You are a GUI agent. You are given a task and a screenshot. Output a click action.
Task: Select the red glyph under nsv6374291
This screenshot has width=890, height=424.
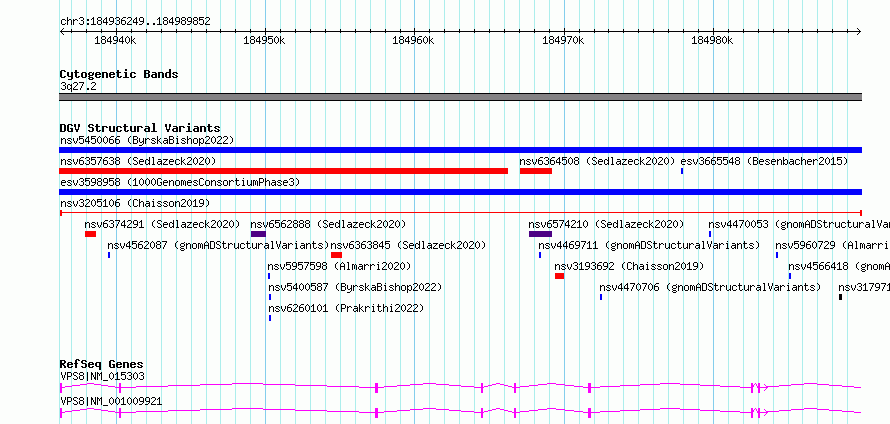[90, 234]
